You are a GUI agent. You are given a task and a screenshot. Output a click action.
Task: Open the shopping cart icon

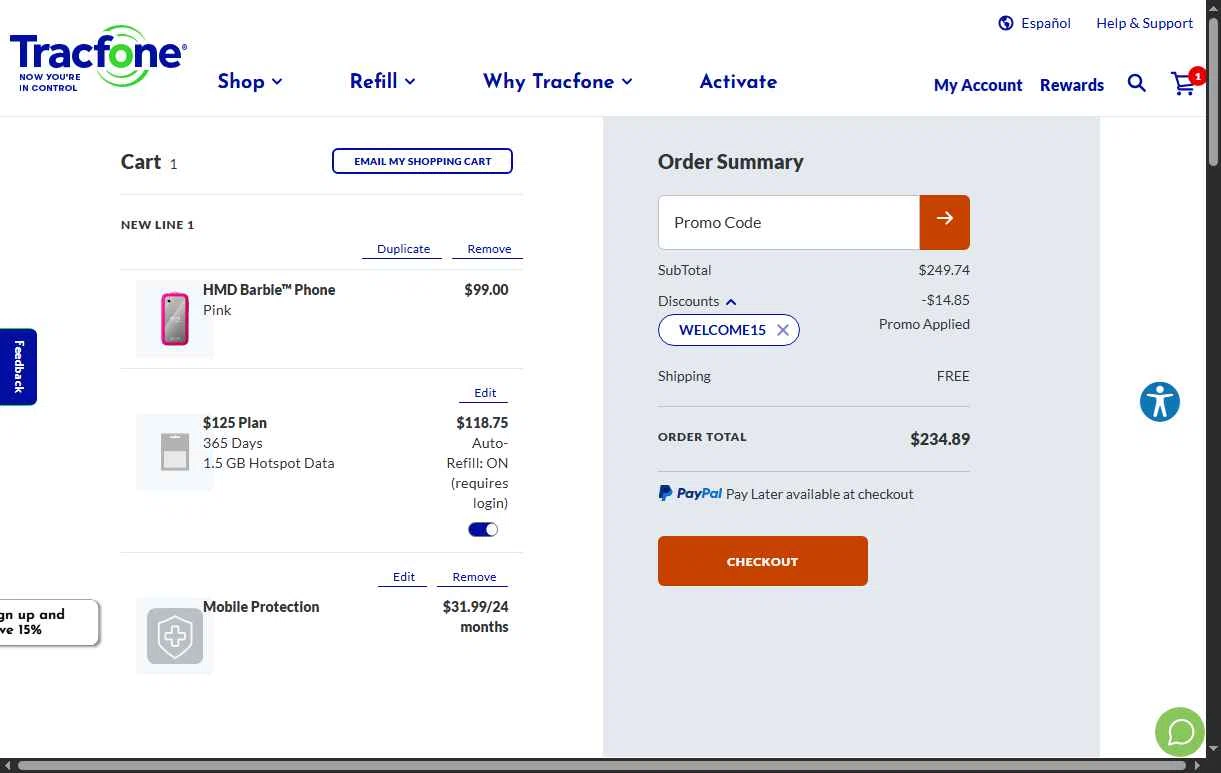[1183, 84]
